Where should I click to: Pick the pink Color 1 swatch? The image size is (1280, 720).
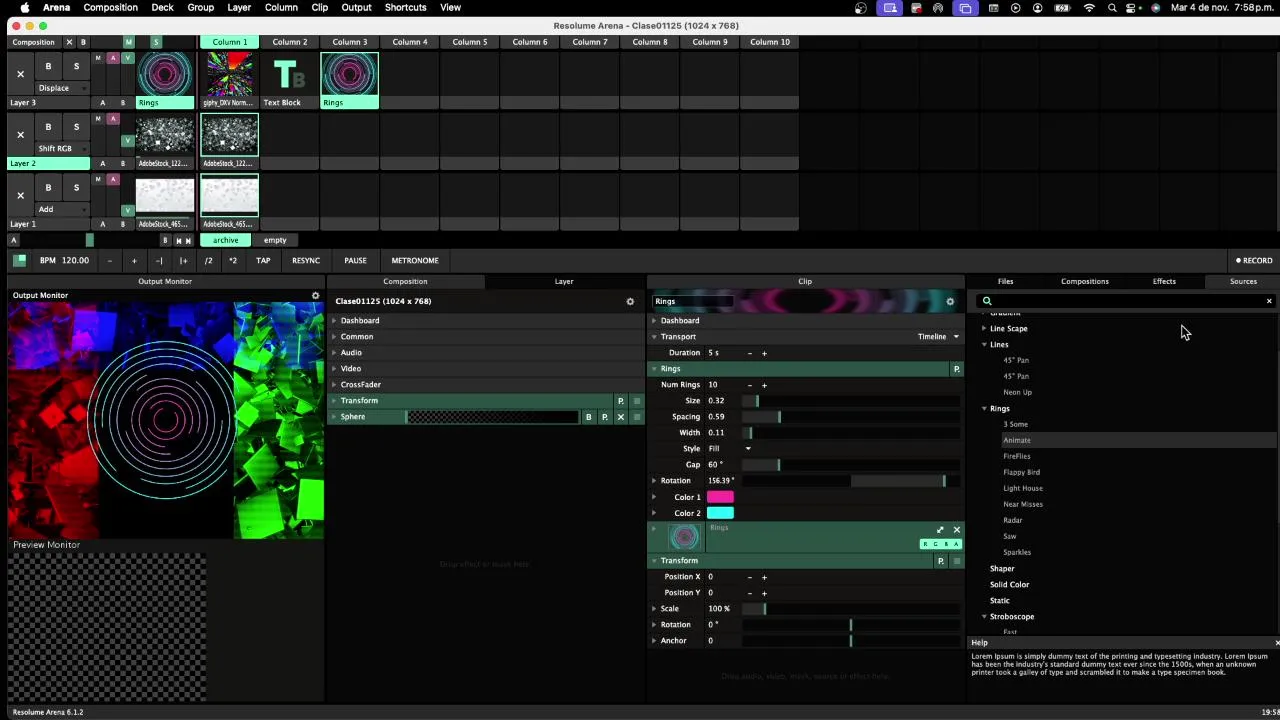(720, 497)
